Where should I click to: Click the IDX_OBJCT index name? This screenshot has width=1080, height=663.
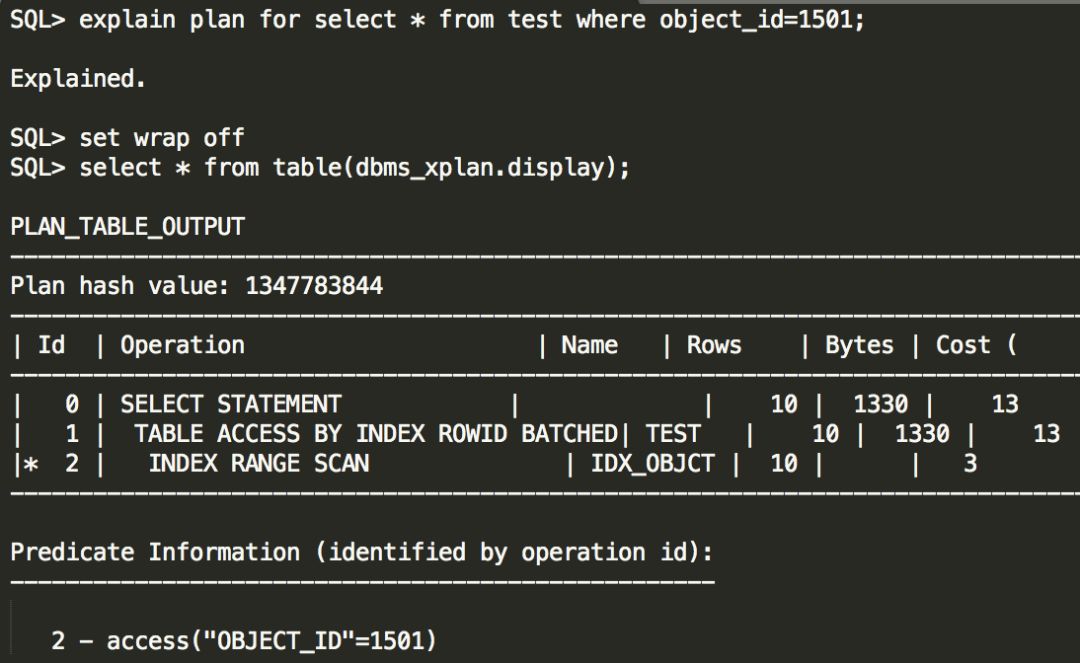652,463
